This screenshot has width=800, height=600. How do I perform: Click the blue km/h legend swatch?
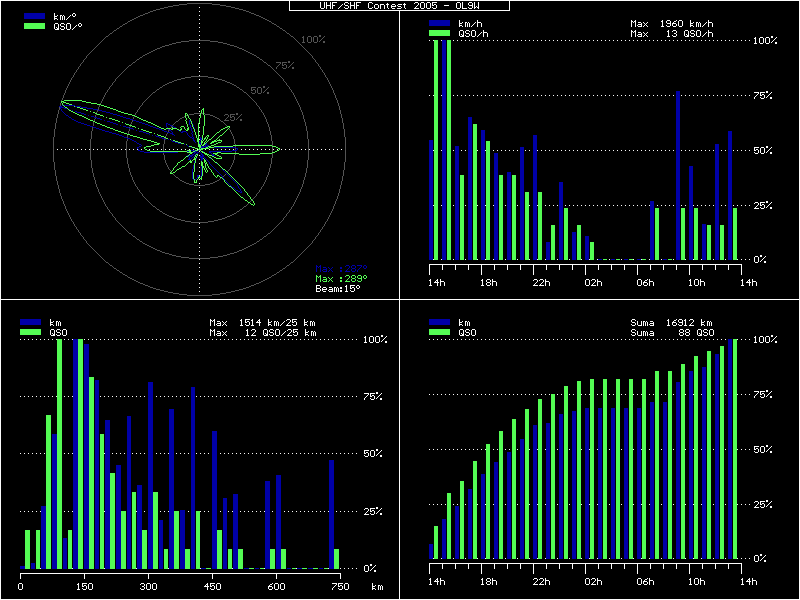tap(439, 23)
